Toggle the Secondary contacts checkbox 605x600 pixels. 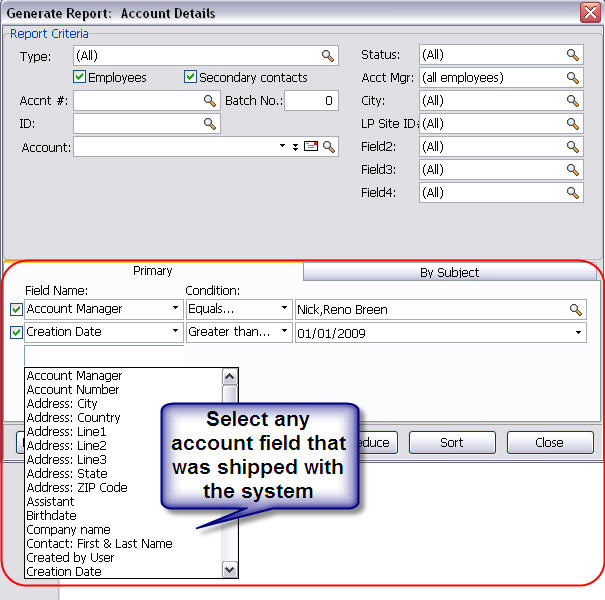tap(190, 78)
